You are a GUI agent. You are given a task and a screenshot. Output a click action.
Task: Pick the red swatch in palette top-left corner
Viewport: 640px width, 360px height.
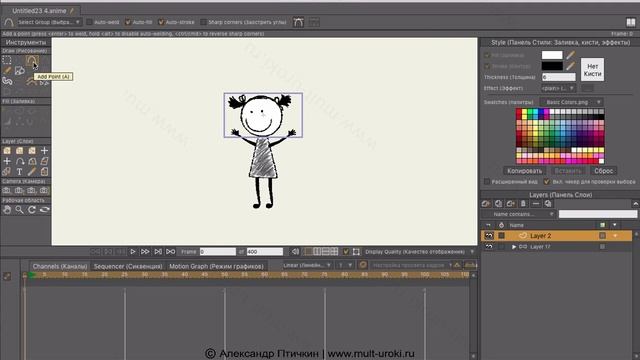(x=519, y=111)
